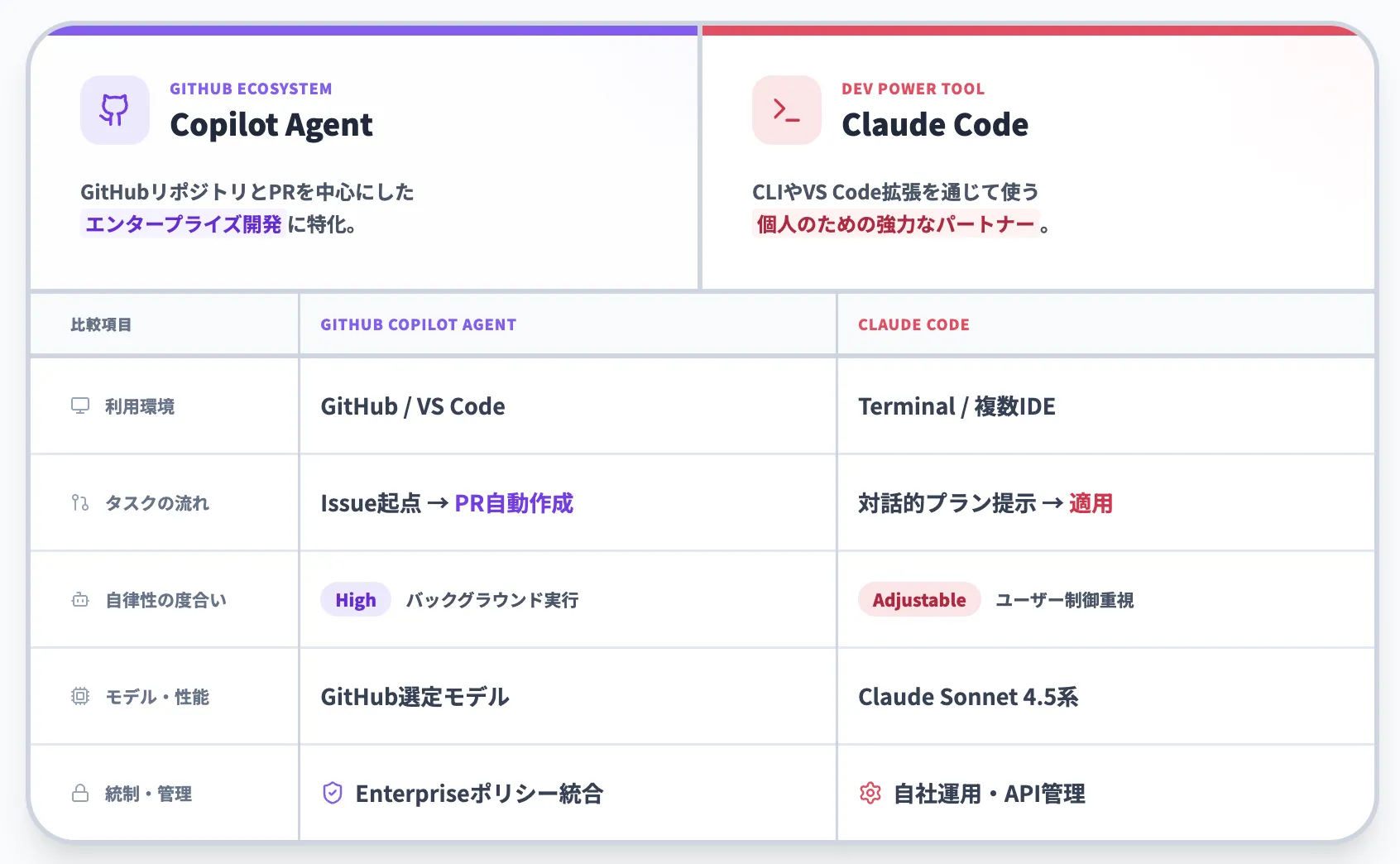This screenshot has width=1400, height=864.
Task: Click the 比較項目 header cell
Action: pyautogui.click(x=101, y=324)
